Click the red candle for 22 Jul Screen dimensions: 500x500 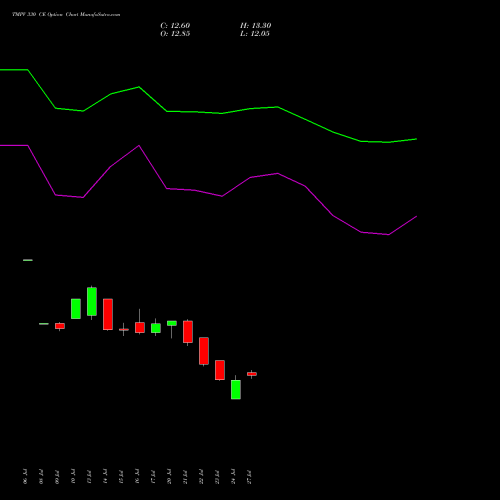[x=204, y=351]
